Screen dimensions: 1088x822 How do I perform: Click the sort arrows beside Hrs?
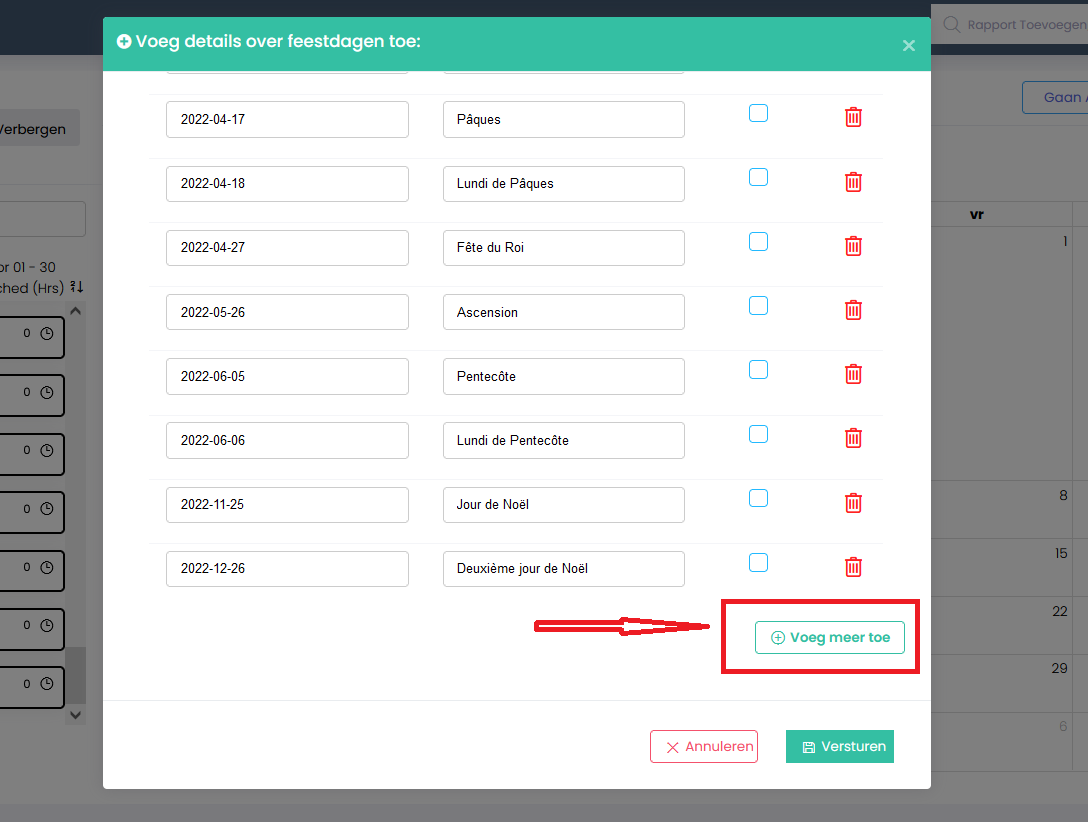[x=77, y=288]
